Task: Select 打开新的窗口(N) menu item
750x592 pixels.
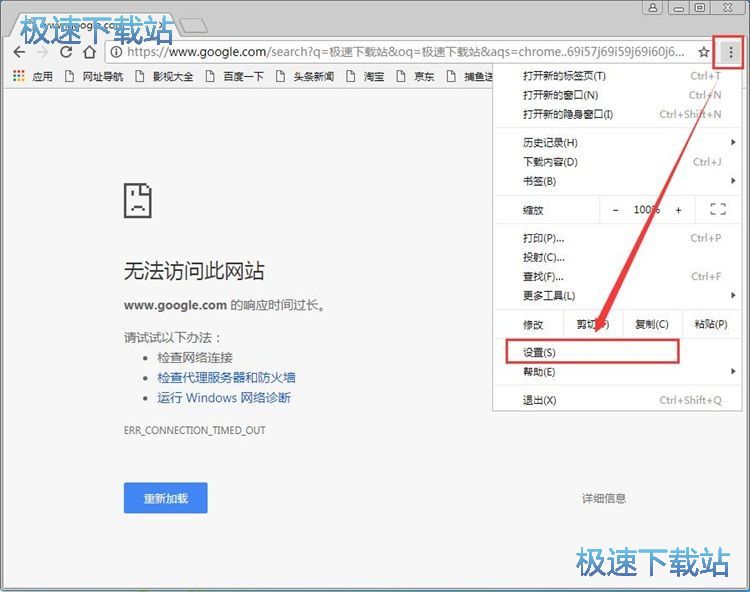Action: [x=617, y=95]
